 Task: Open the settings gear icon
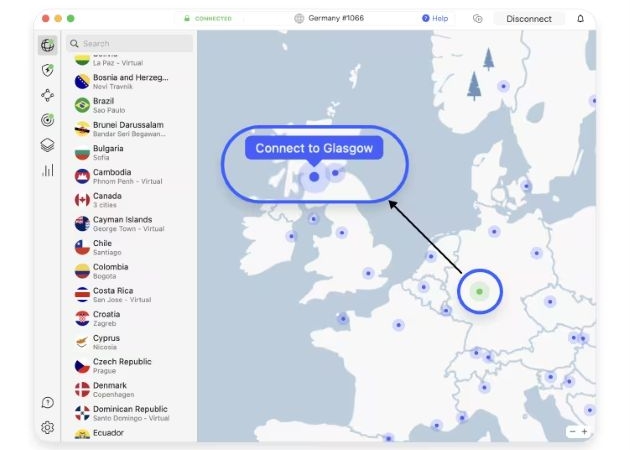(47, 427)
